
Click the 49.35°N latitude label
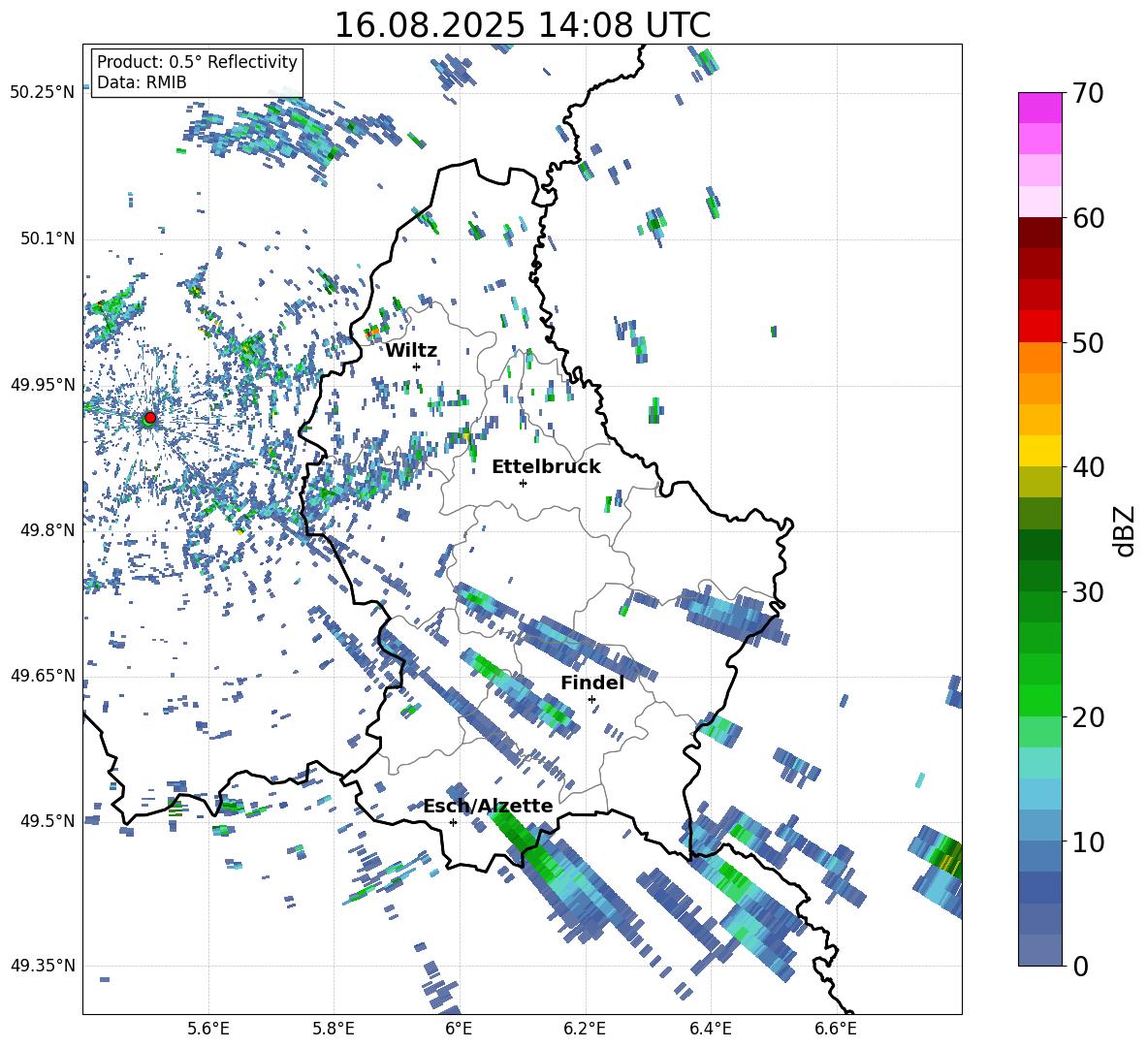[x=43, y=966]
